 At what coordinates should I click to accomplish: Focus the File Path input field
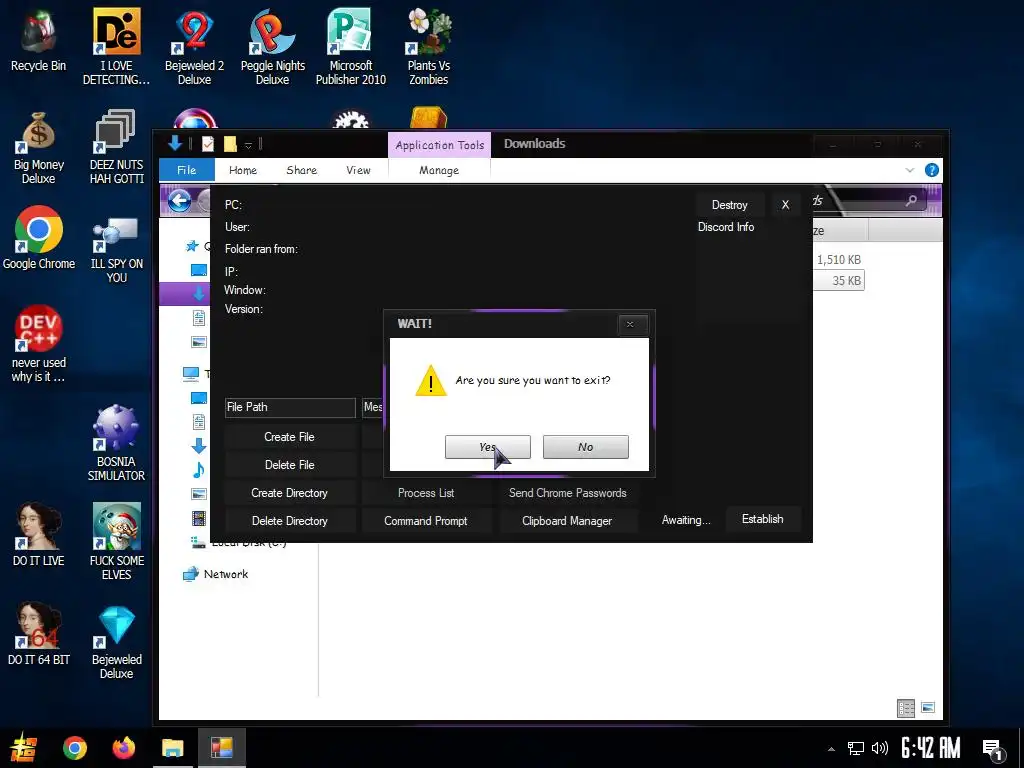coord(290,408)
